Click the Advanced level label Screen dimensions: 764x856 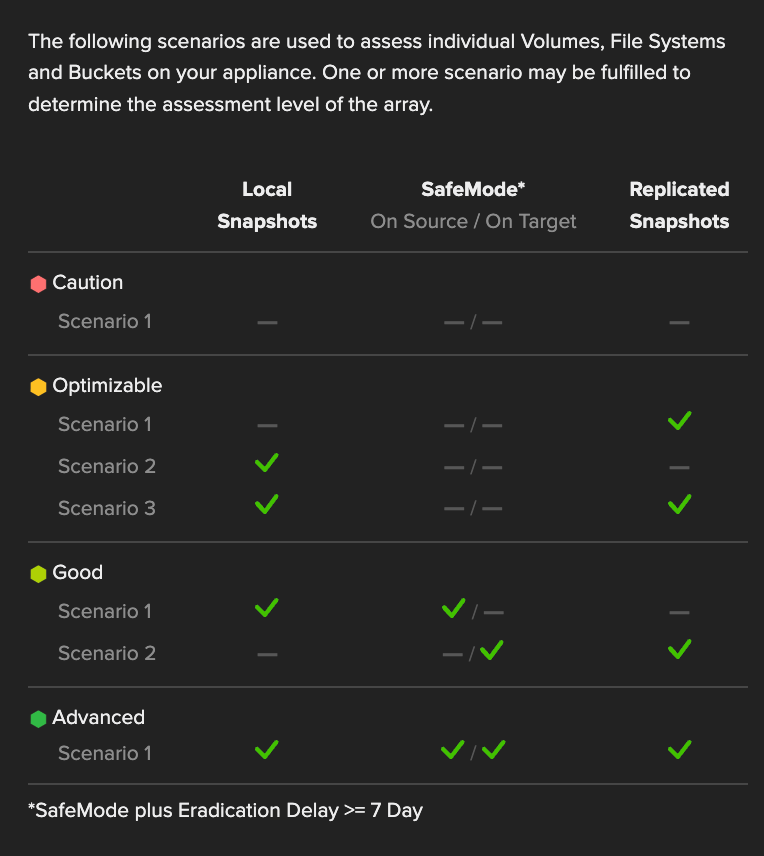pos(98,717)
